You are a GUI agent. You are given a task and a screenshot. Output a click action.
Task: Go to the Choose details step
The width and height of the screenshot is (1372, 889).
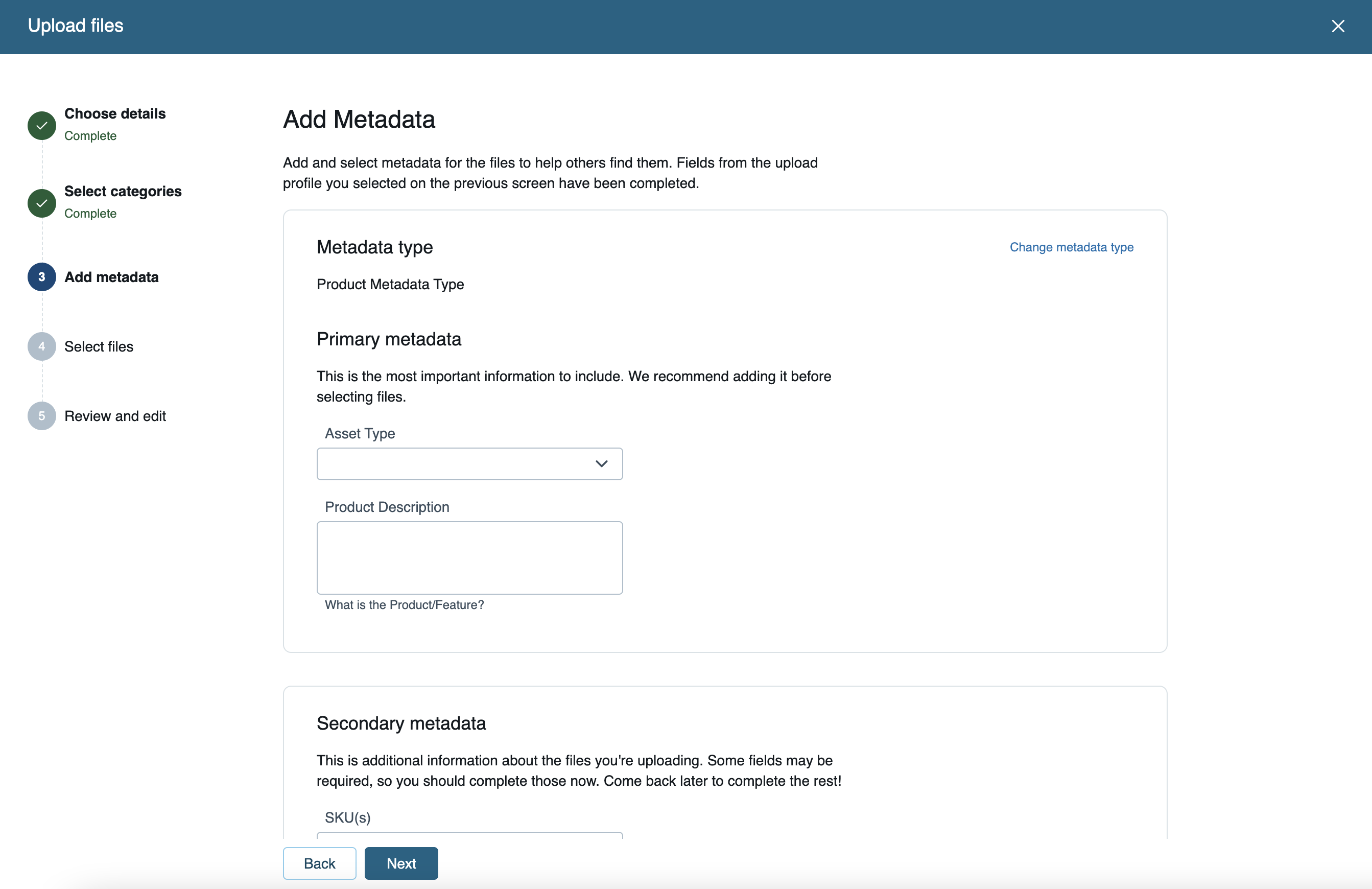pos(115,113)
